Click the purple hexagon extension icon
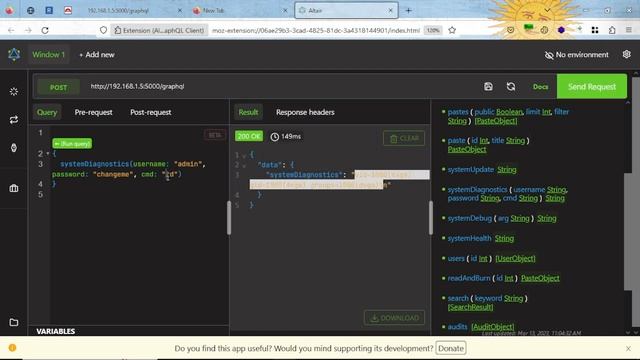This screenshot has height=360, width=640. (561, 30)
